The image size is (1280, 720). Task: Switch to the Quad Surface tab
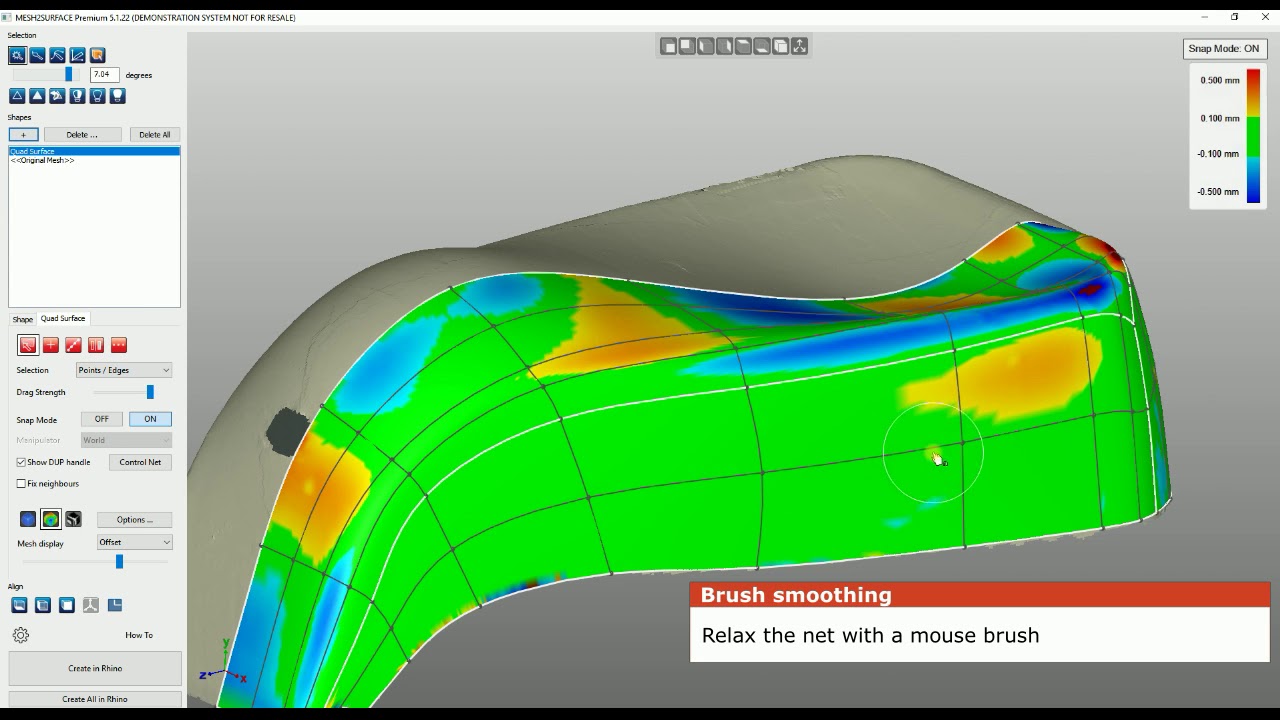(63, 318)
